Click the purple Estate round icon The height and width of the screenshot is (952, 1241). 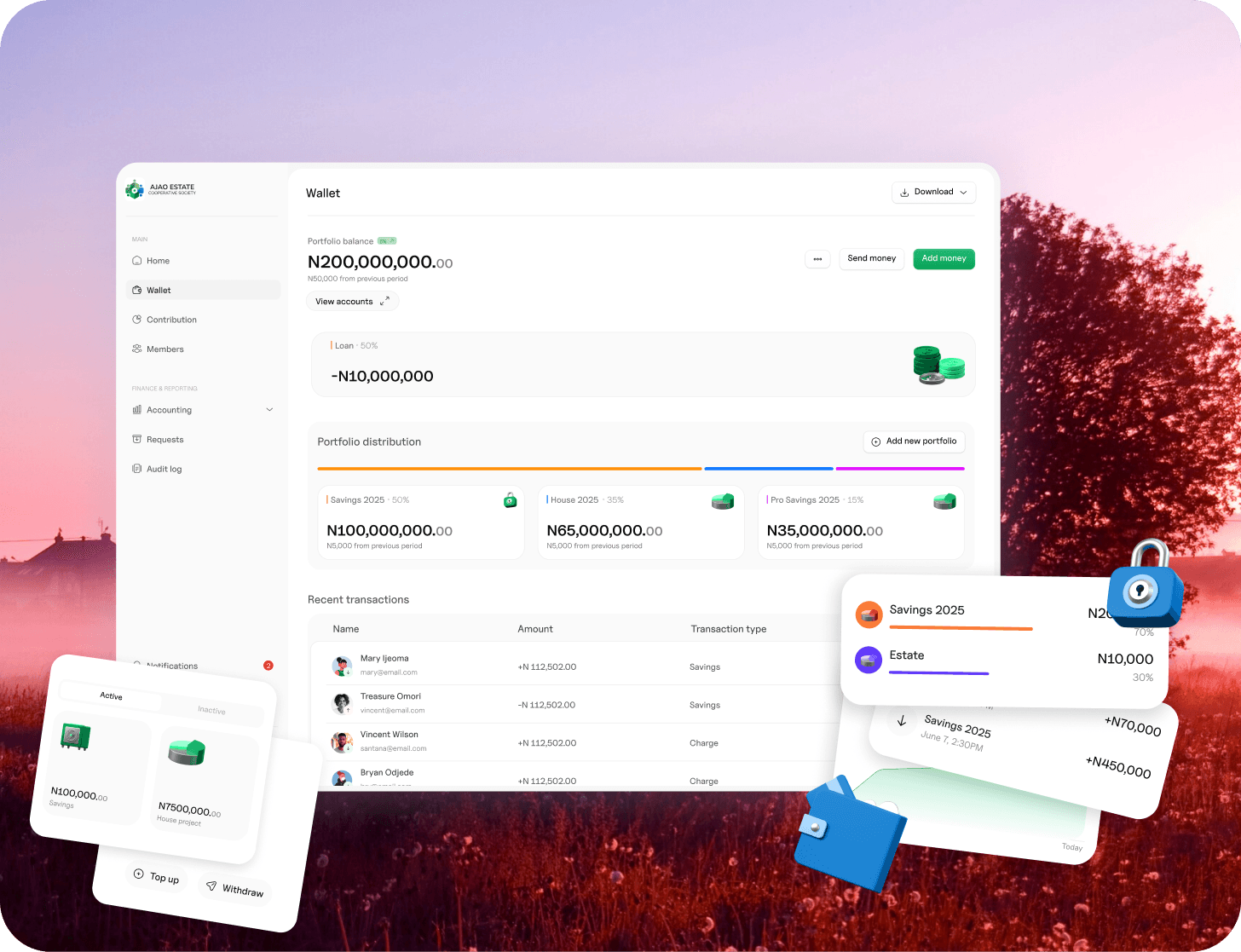(x=869, y=660)
